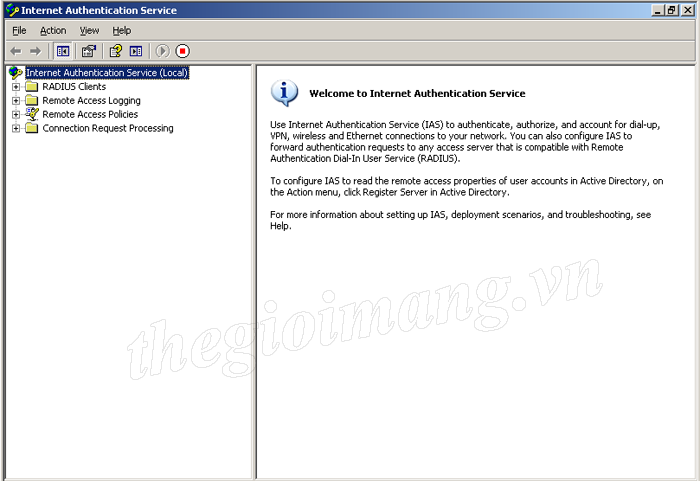Open Properties toolbar icon
700x481 pixels.
(89, 51)
